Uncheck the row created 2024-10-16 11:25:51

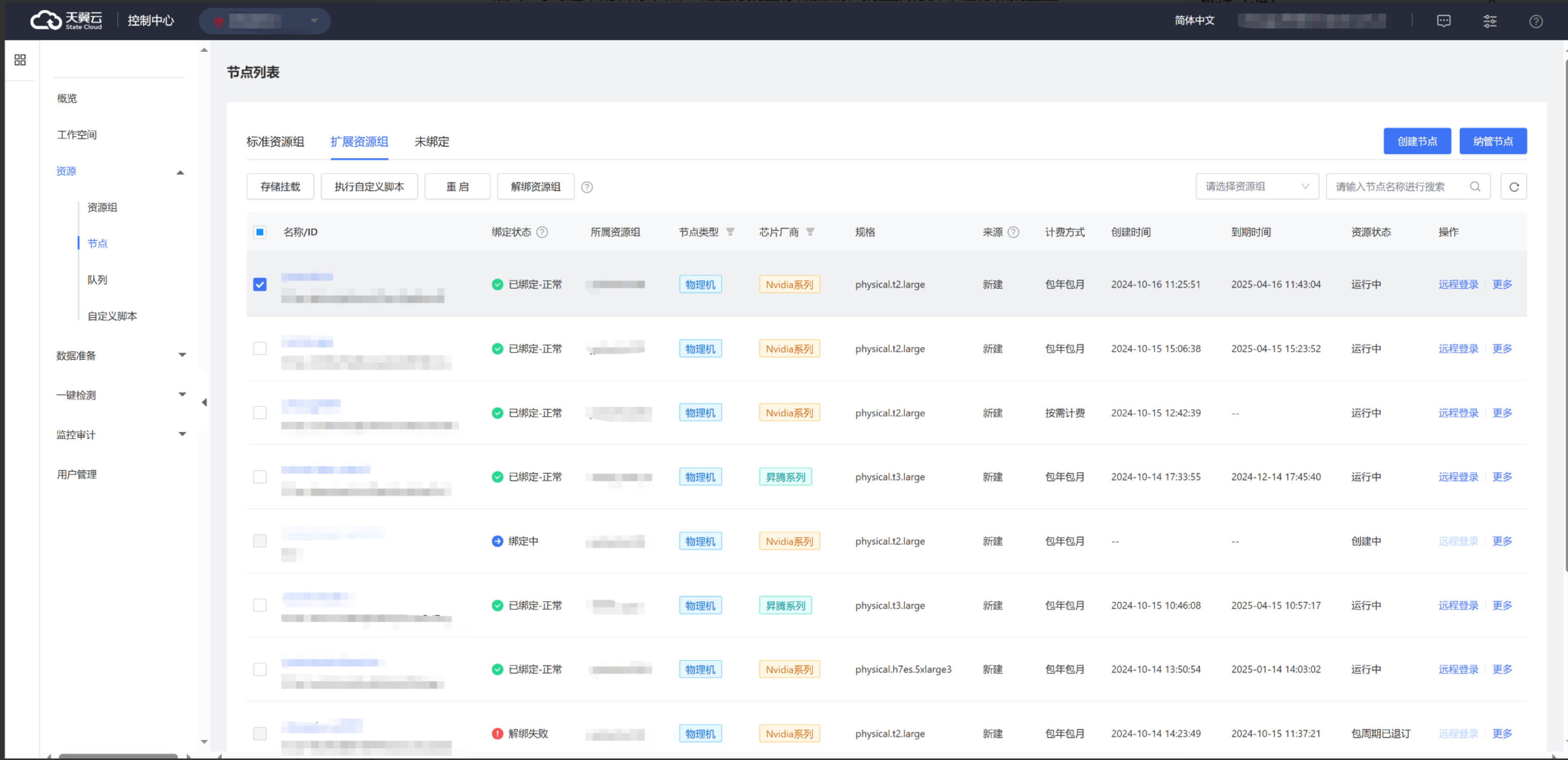pos(260,284)
